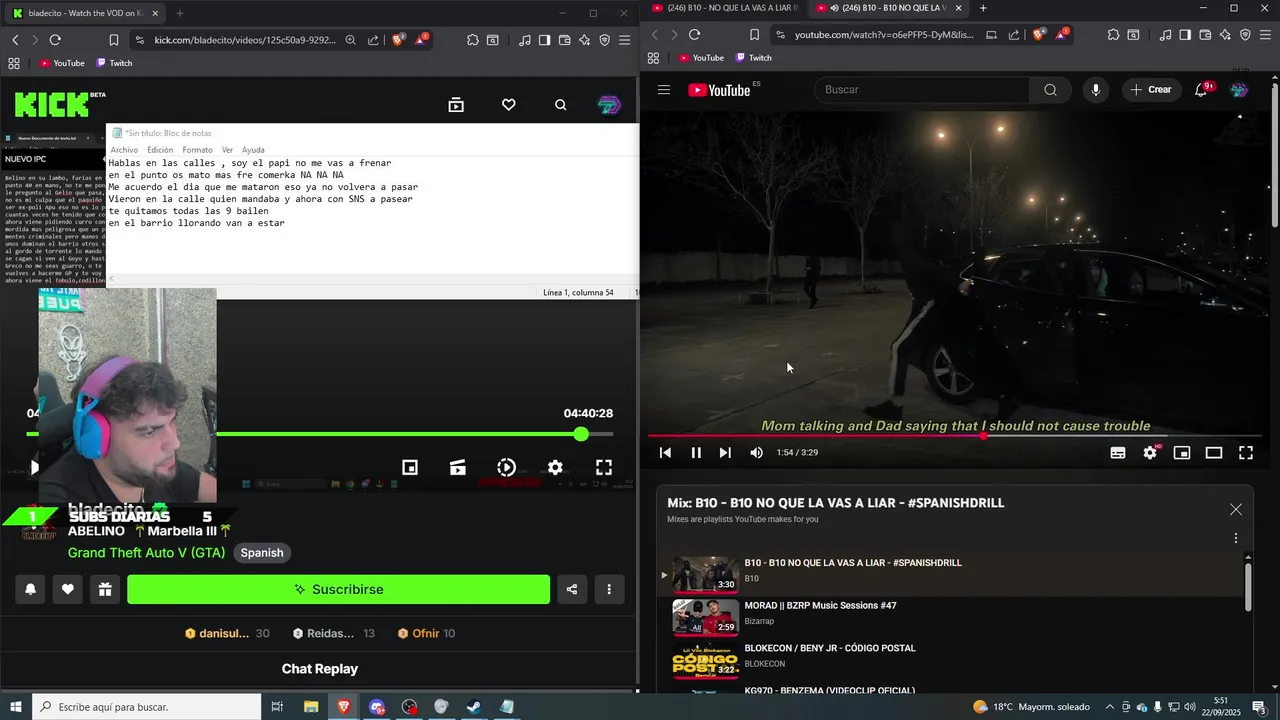
Task: Click the KICK logo
Action: 51,104
